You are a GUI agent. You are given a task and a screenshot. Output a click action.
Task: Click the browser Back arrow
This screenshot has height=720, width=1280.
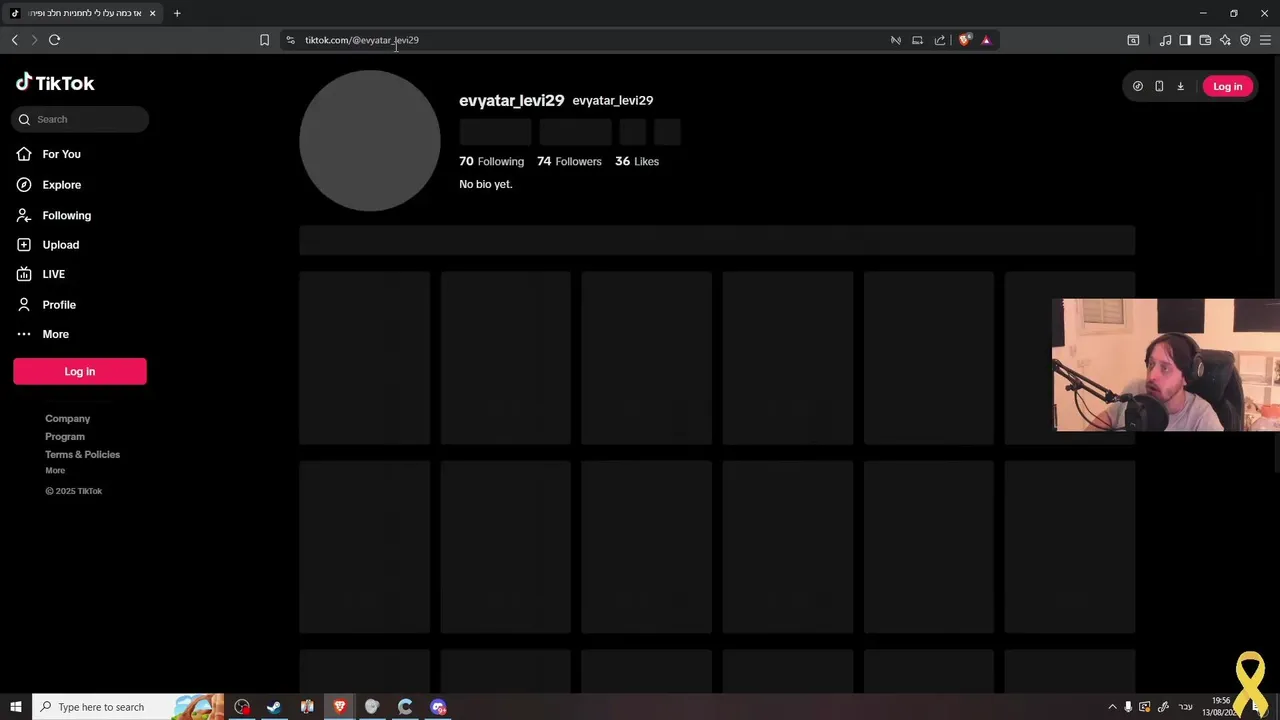tap(14, 40)
